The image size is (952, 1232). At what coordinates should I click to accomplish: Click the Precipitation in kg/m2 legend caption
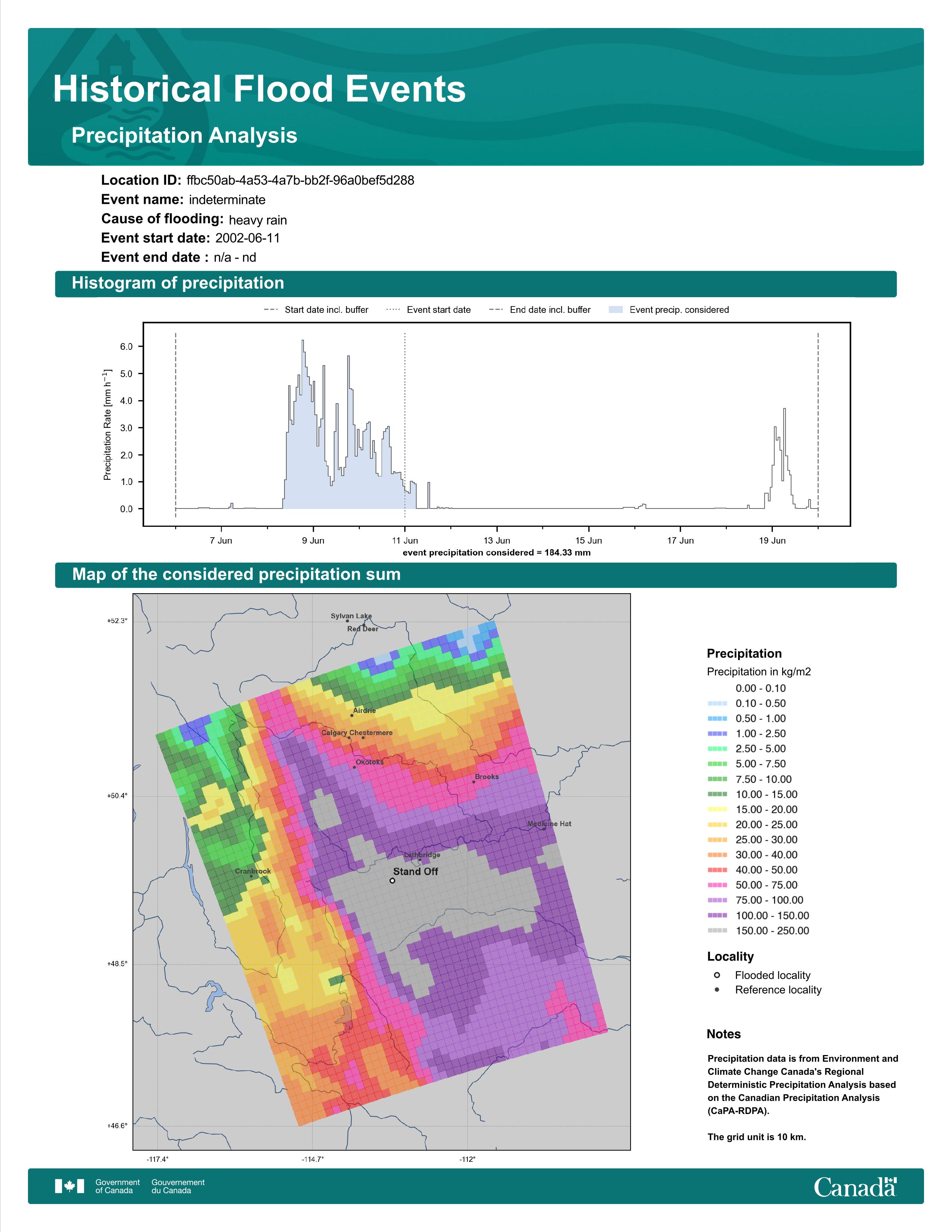[x=759, y=672]
